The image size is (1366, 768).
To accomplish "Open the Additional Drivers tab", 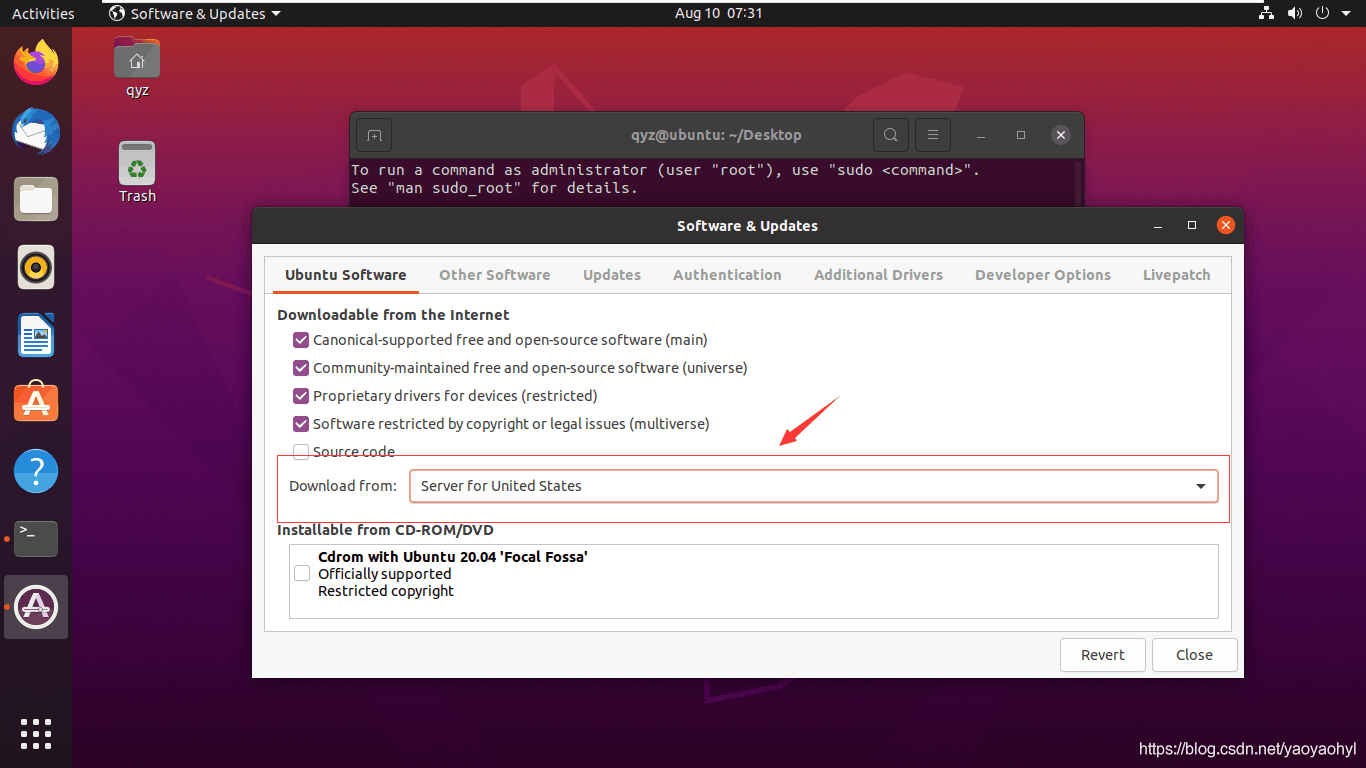I will click(x=878, y=275).
